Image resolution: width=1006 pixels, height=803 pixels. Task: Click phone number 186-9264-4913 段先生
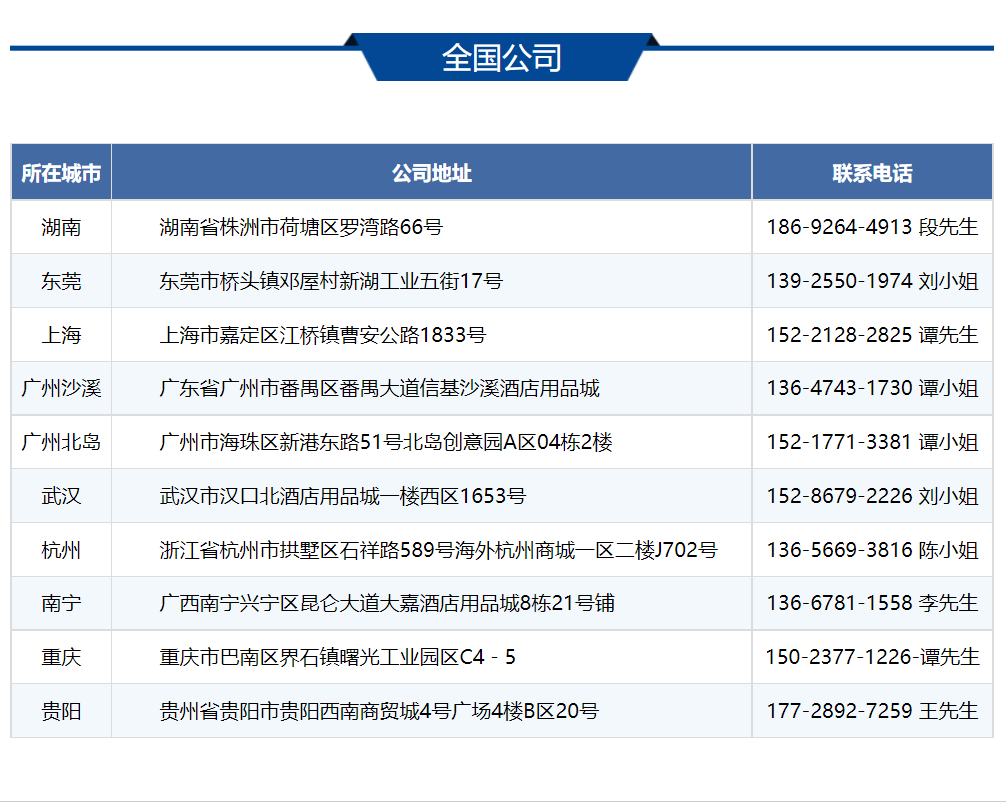[x=872, y=227]
